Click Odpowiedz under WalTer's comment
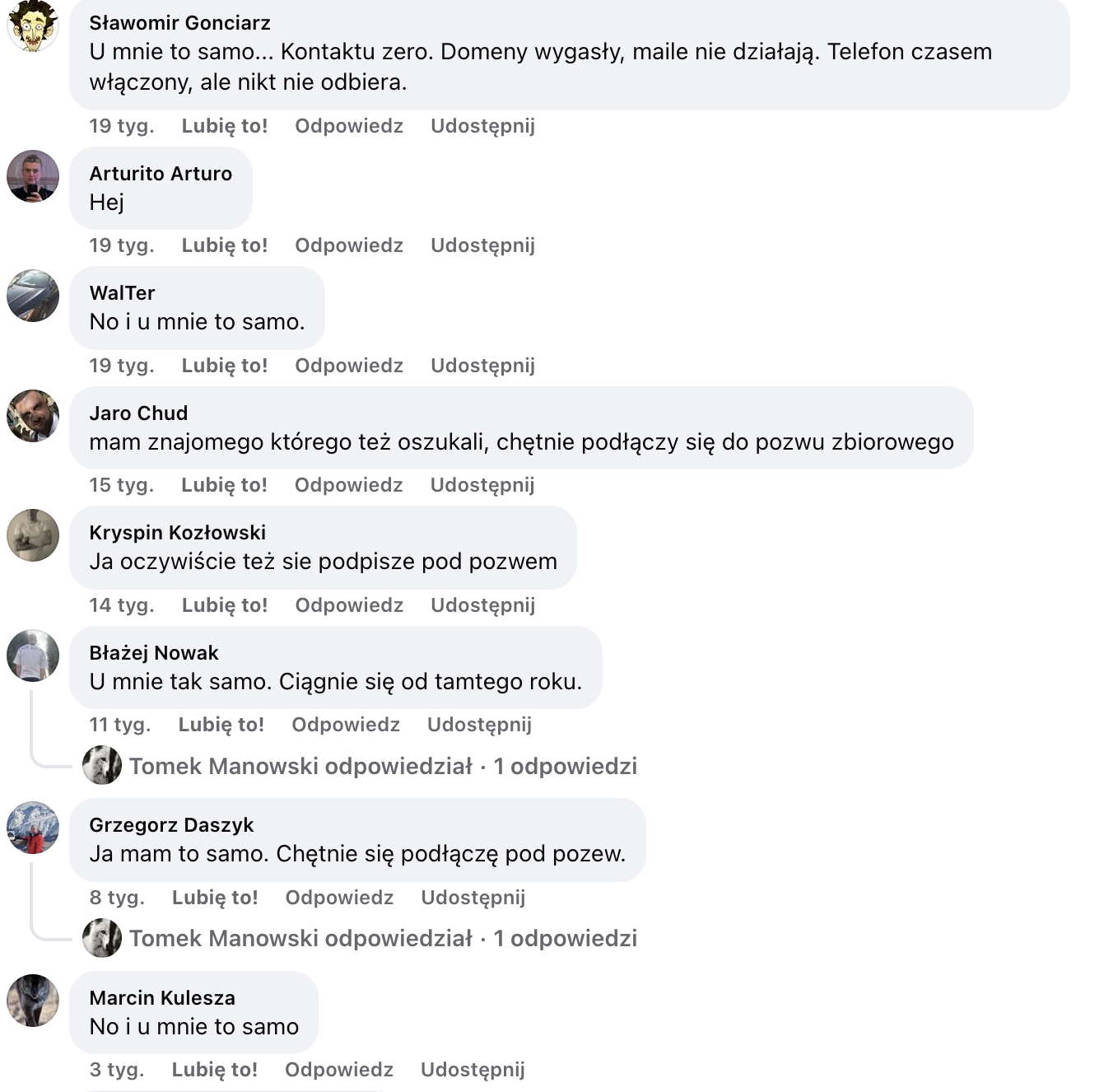 click(x=349, y=366)
